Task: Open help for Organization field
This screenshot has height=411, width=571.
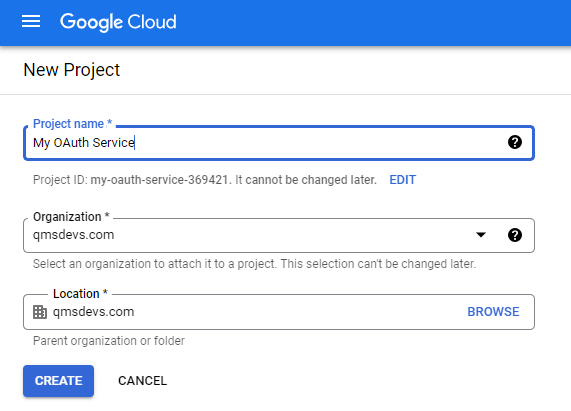Action: (515, 235)
